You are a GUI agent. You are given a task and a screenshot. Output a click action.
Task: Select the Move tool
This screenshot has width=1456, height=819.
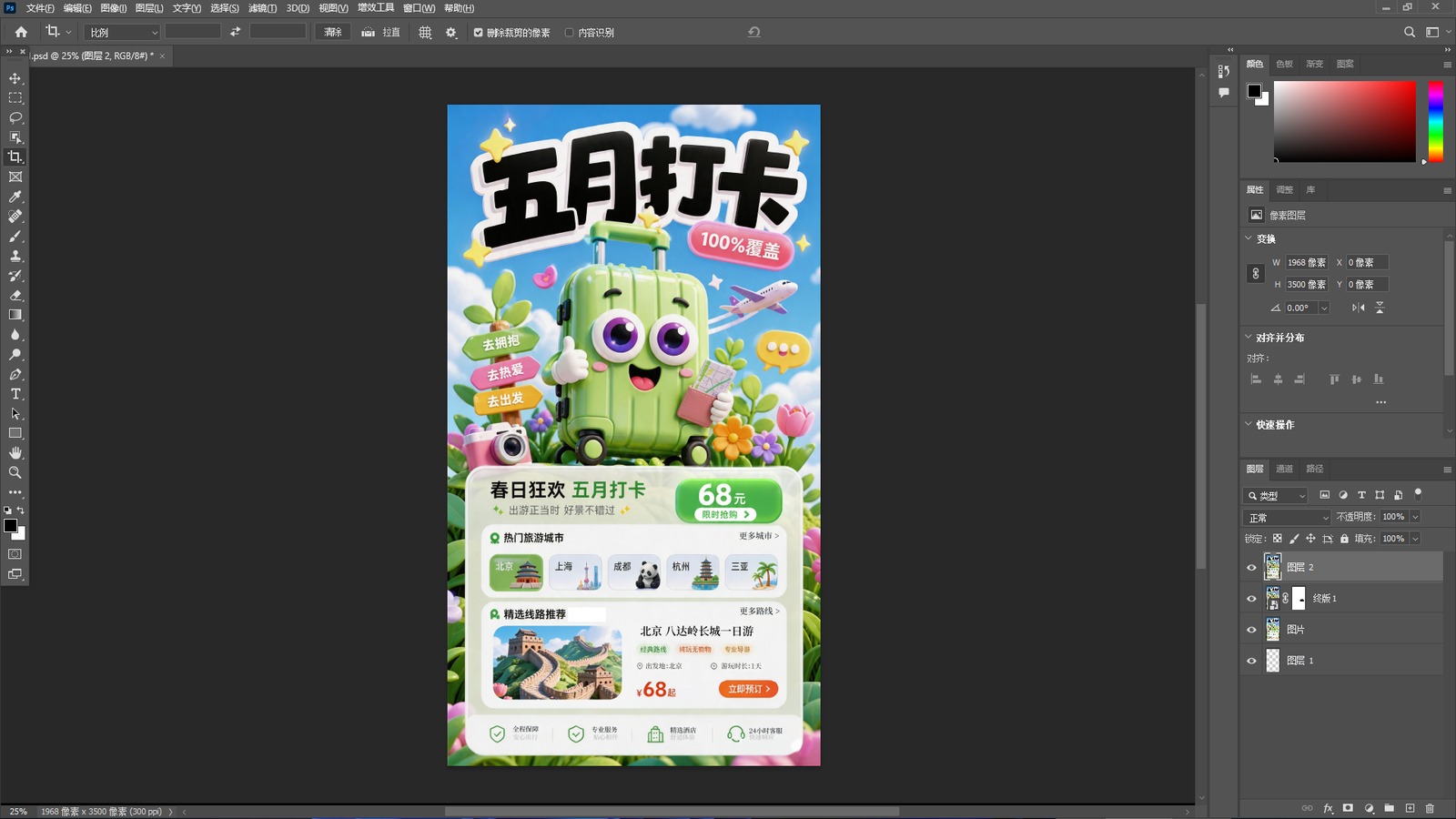click(15, 78)
